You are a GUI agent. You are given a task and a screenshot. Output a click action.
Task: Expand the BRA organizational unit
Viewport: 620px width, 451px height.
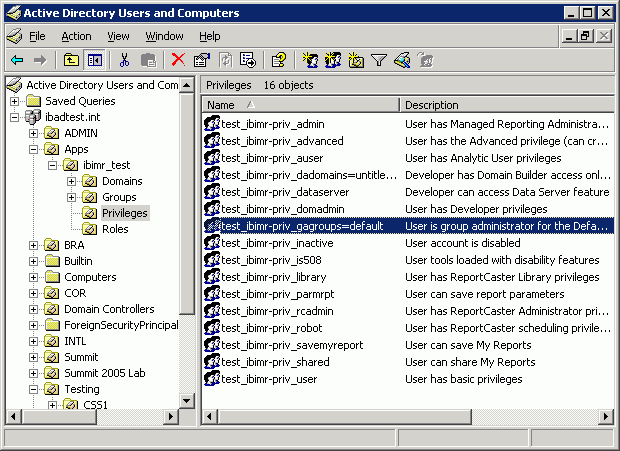click(33, 245)
